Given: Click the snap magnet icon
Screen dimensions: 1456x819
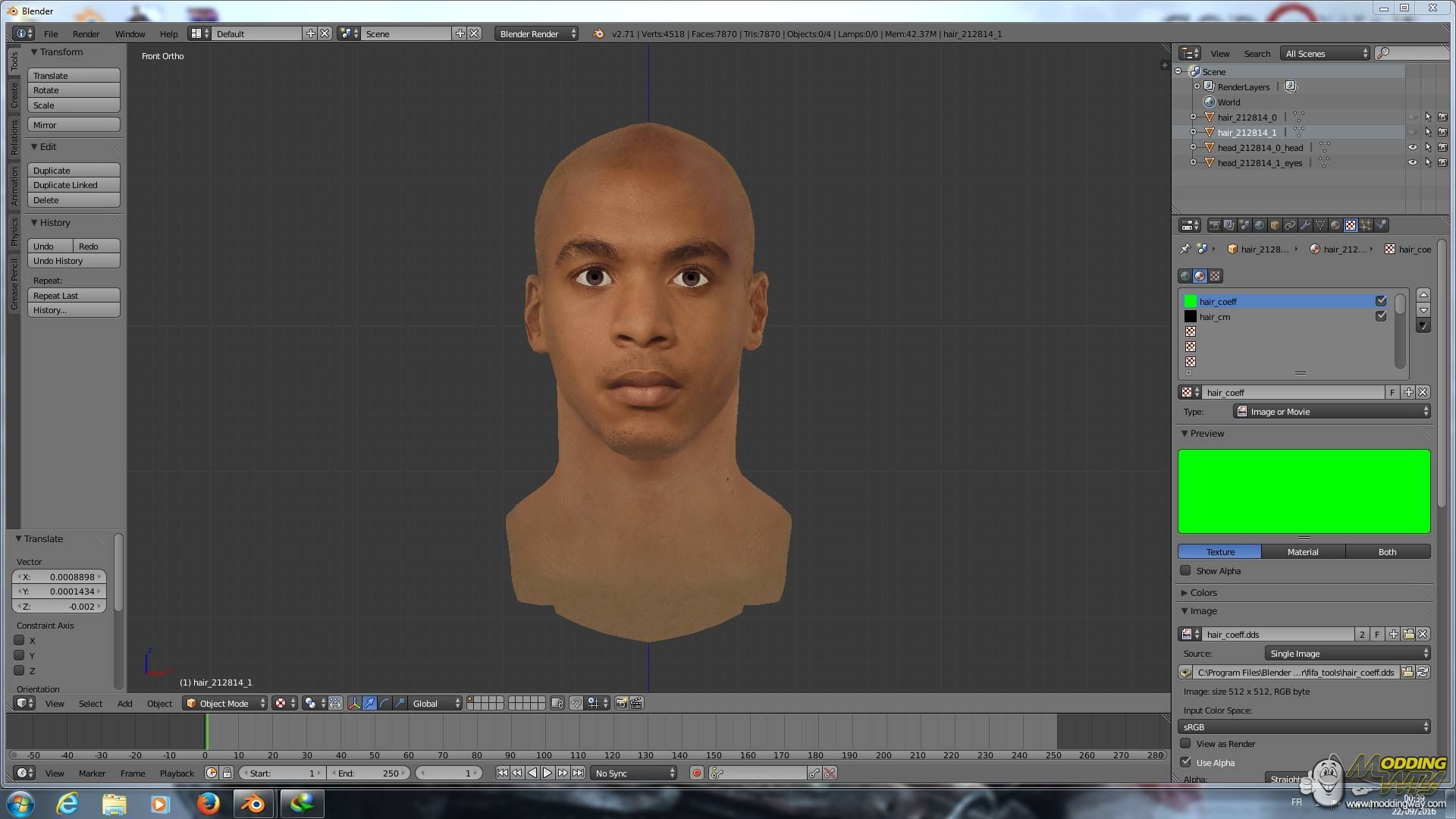Looking at the screenshot, I should (x=576, y=704).
